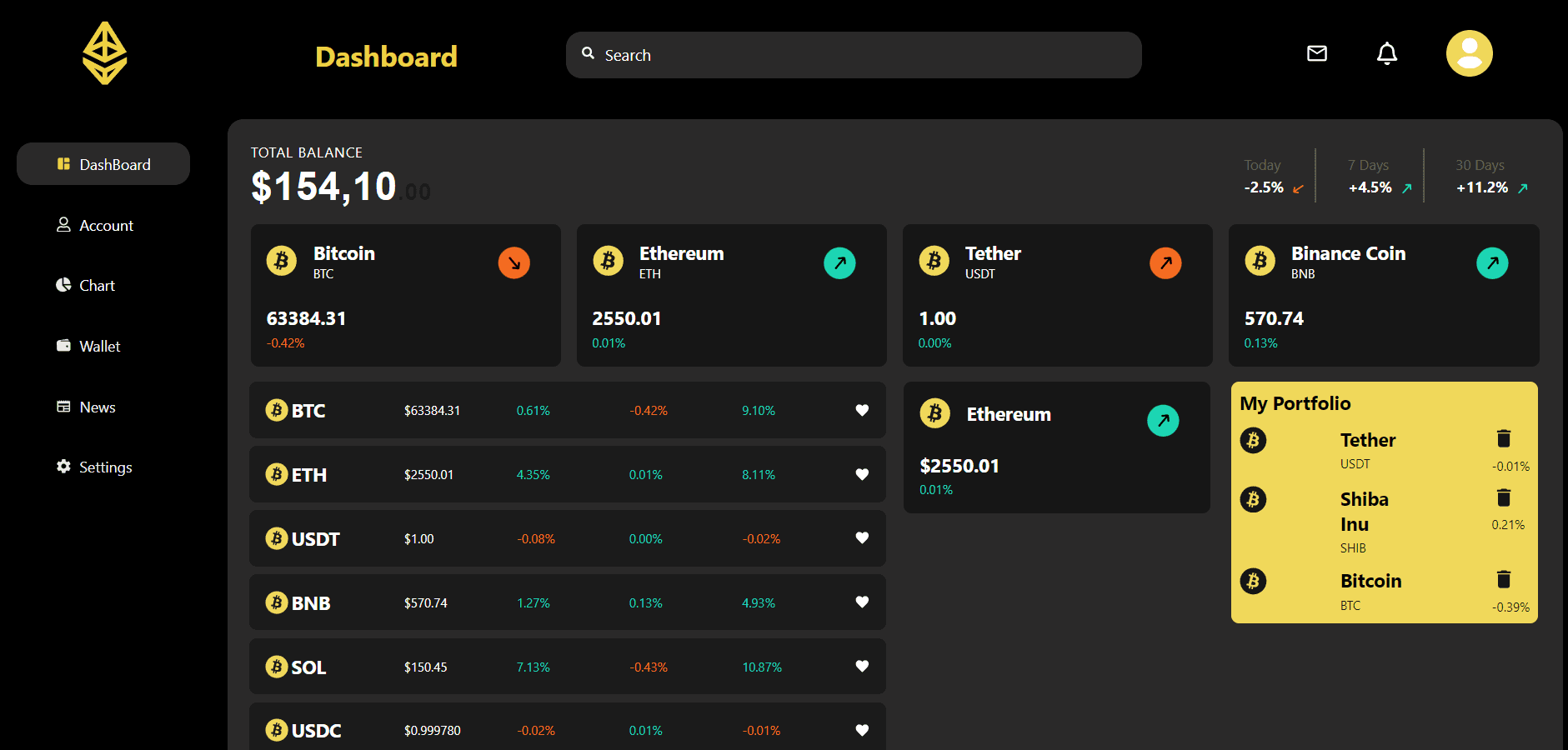Click the Dashboard page title
The height and width of the screenshot is (750, 1568).
(x=386, y=57)
